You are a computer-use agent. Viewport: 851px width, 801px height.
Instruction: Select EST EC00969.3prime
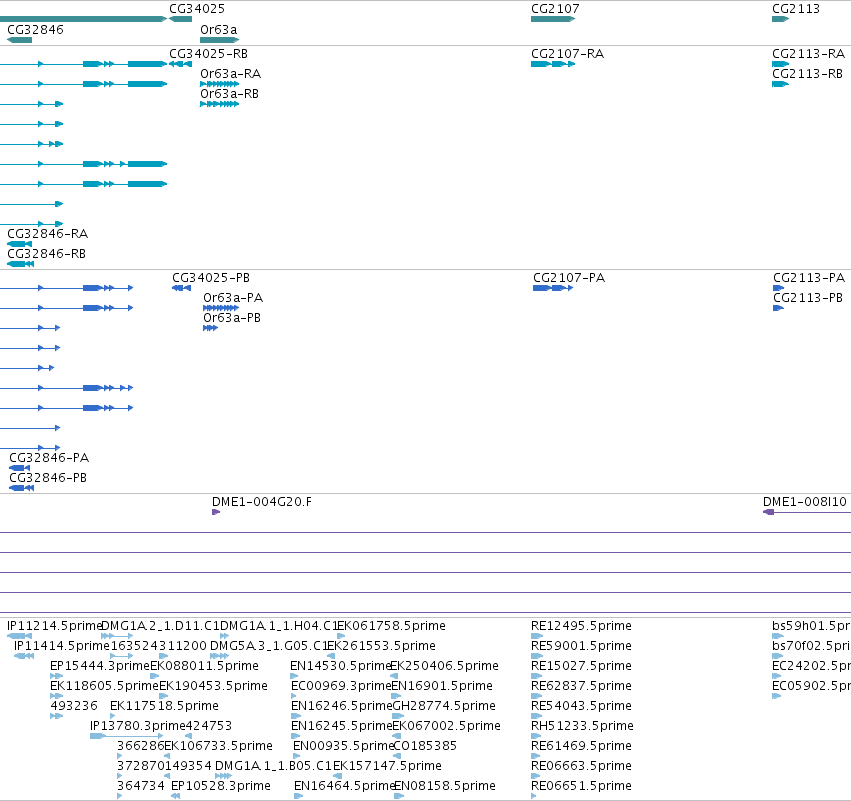341,686
